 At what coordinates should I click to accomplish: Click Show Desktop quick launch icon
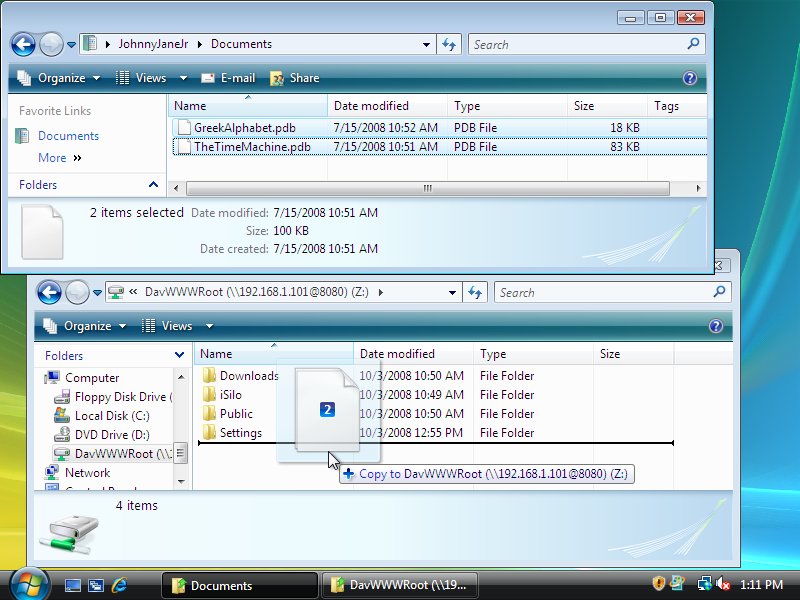click(x=73, y=585)
